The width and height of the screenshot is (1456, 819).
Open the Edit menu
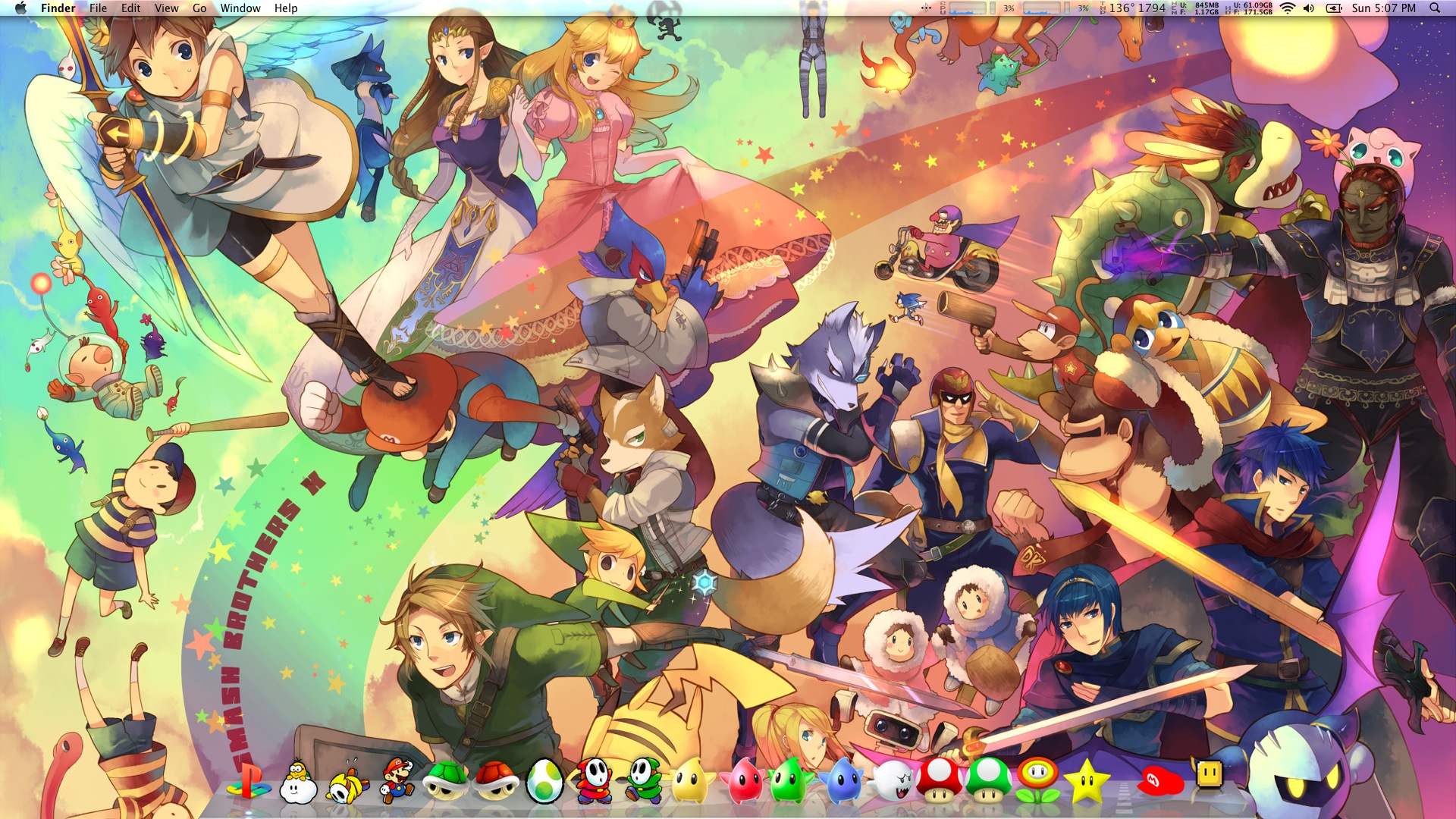click(130, 8)
